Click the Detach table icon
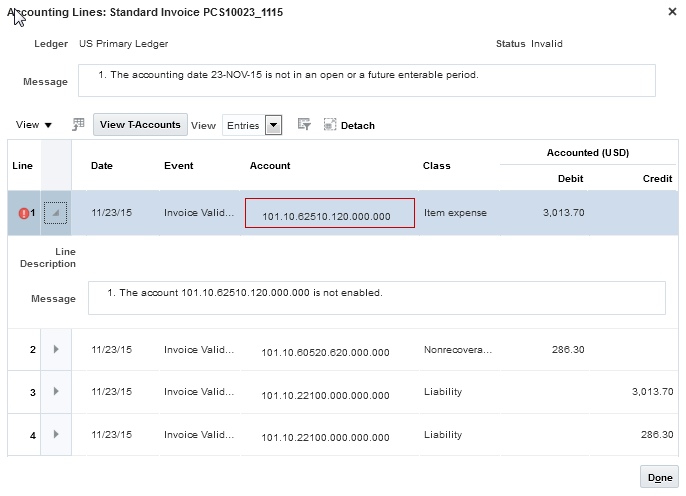This screenshot has width=686, height=496. [330, 125]
